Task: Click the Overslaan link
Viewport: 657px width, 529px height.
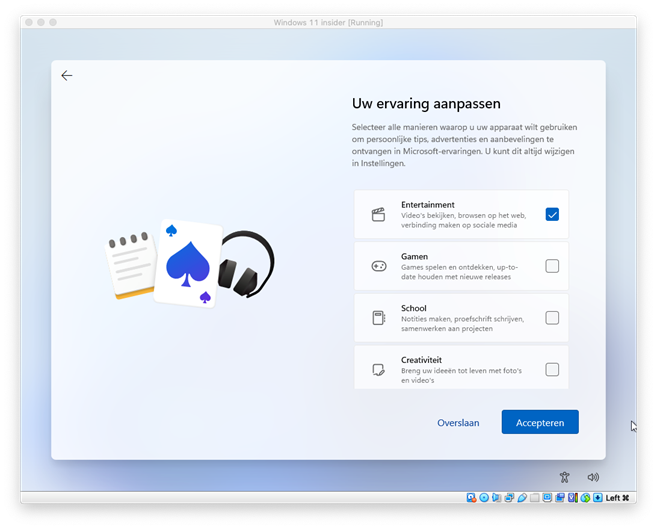Action: [x=458, y=423]
